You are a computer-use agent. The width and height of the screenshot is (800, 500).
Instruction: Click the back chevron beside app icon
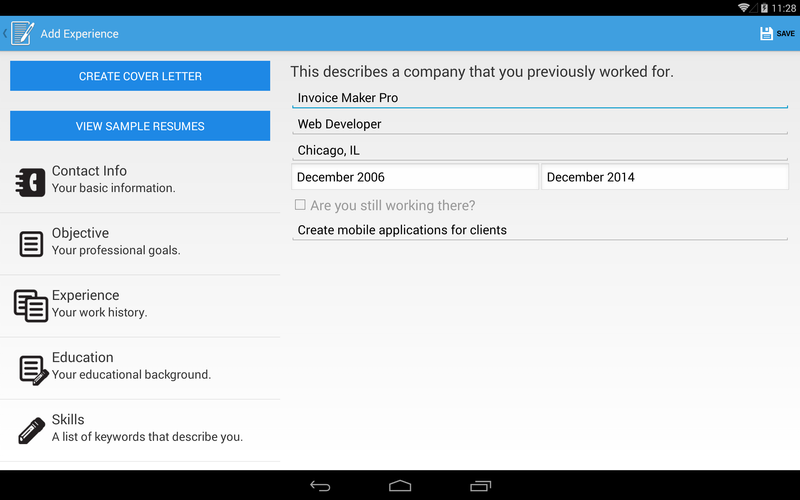(x=5, y=33)
